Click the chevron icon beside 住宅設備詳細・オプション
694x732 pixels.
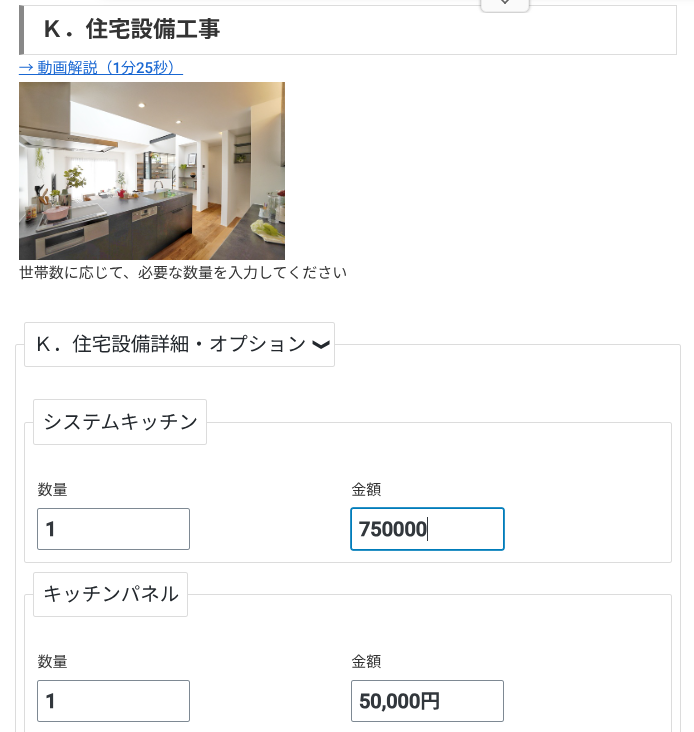click(x=321, y=345)
